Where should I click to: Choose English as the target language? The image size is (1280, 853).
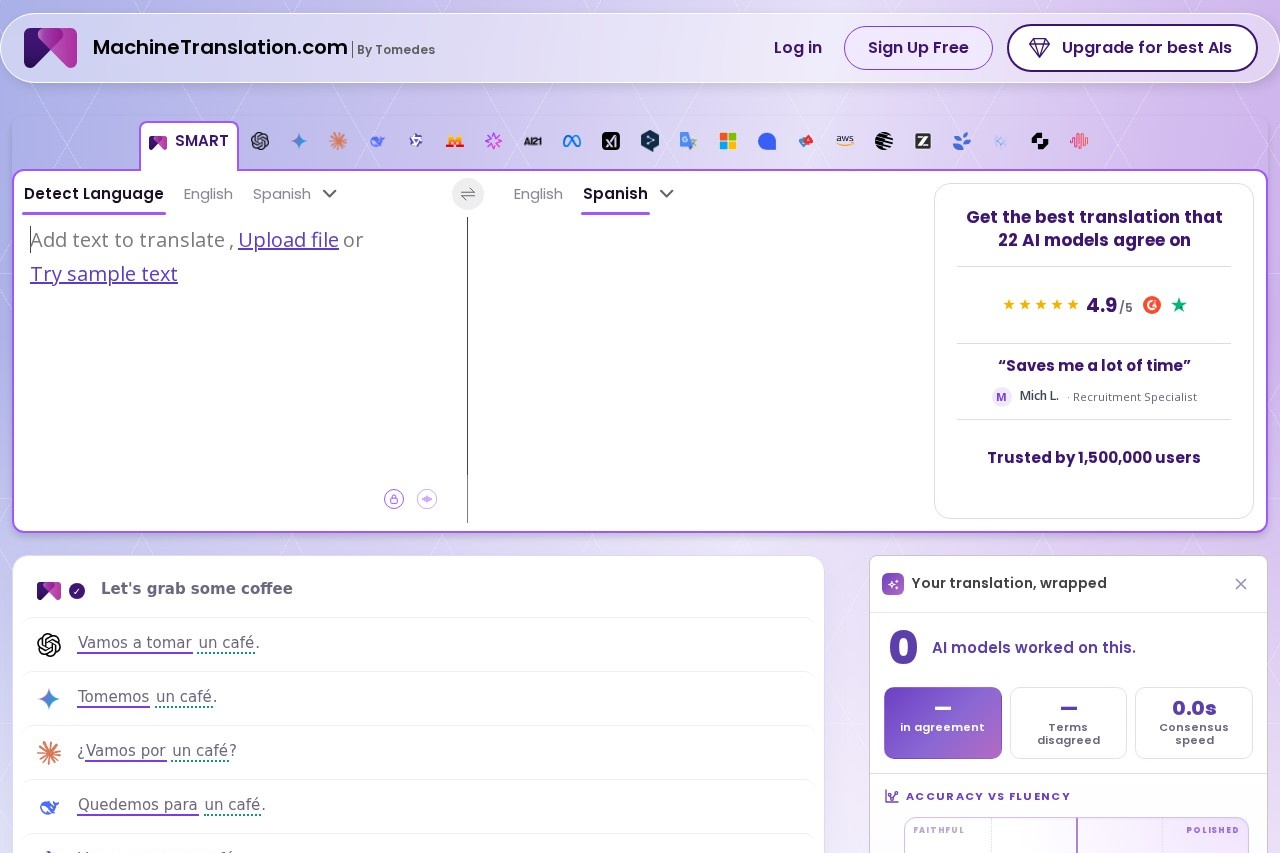pos(538,194)
